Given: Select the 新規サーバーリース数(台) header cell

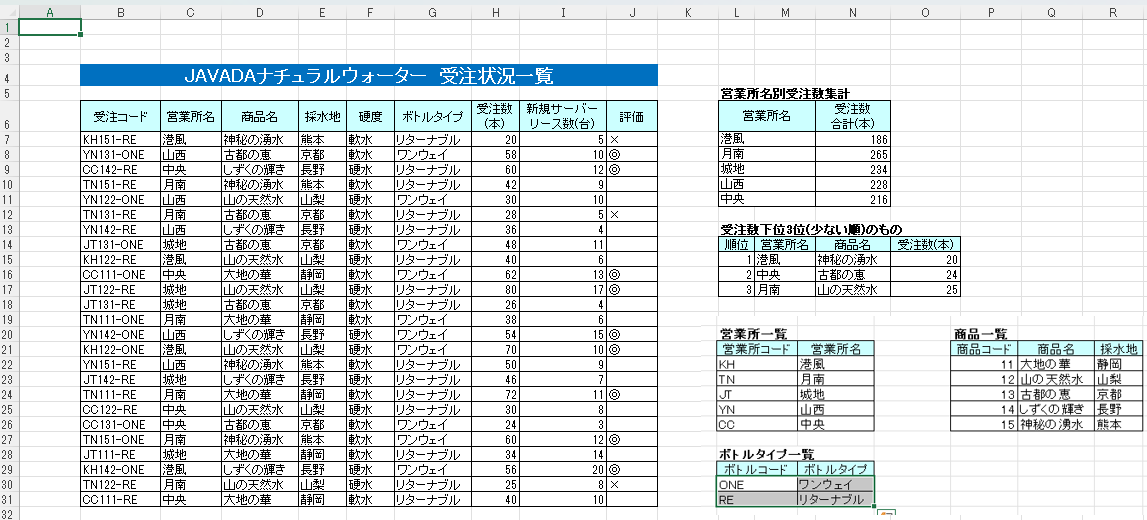Looking at the screenshot, I should pyautogui.click(x=563, y=116).
